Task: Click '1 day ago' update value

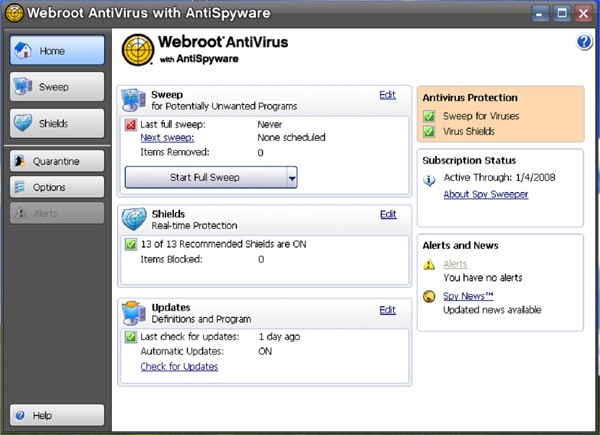Action: coord(279,337)
